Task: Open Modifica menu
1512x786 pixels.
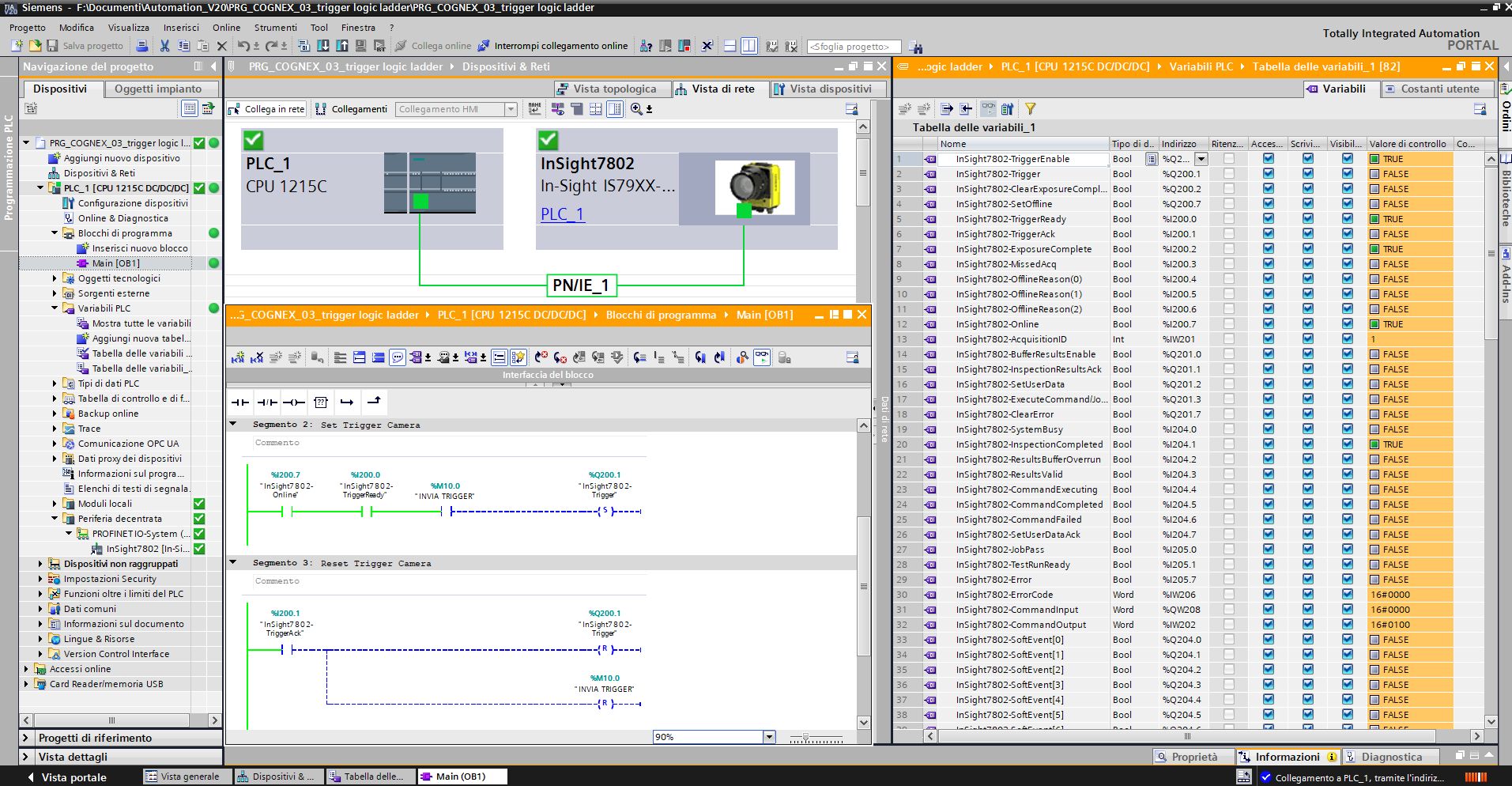Action: coord(77,28)
